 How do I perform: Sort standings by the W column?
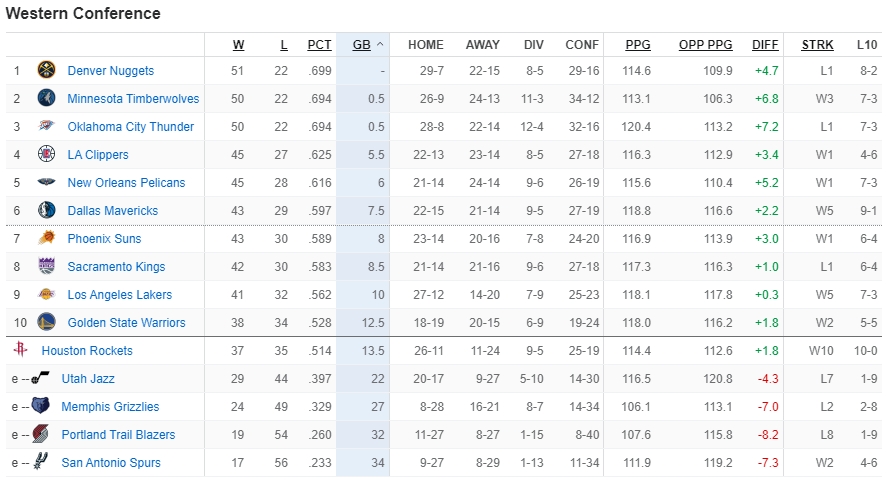pyautogui.click(x=238, y=45)
